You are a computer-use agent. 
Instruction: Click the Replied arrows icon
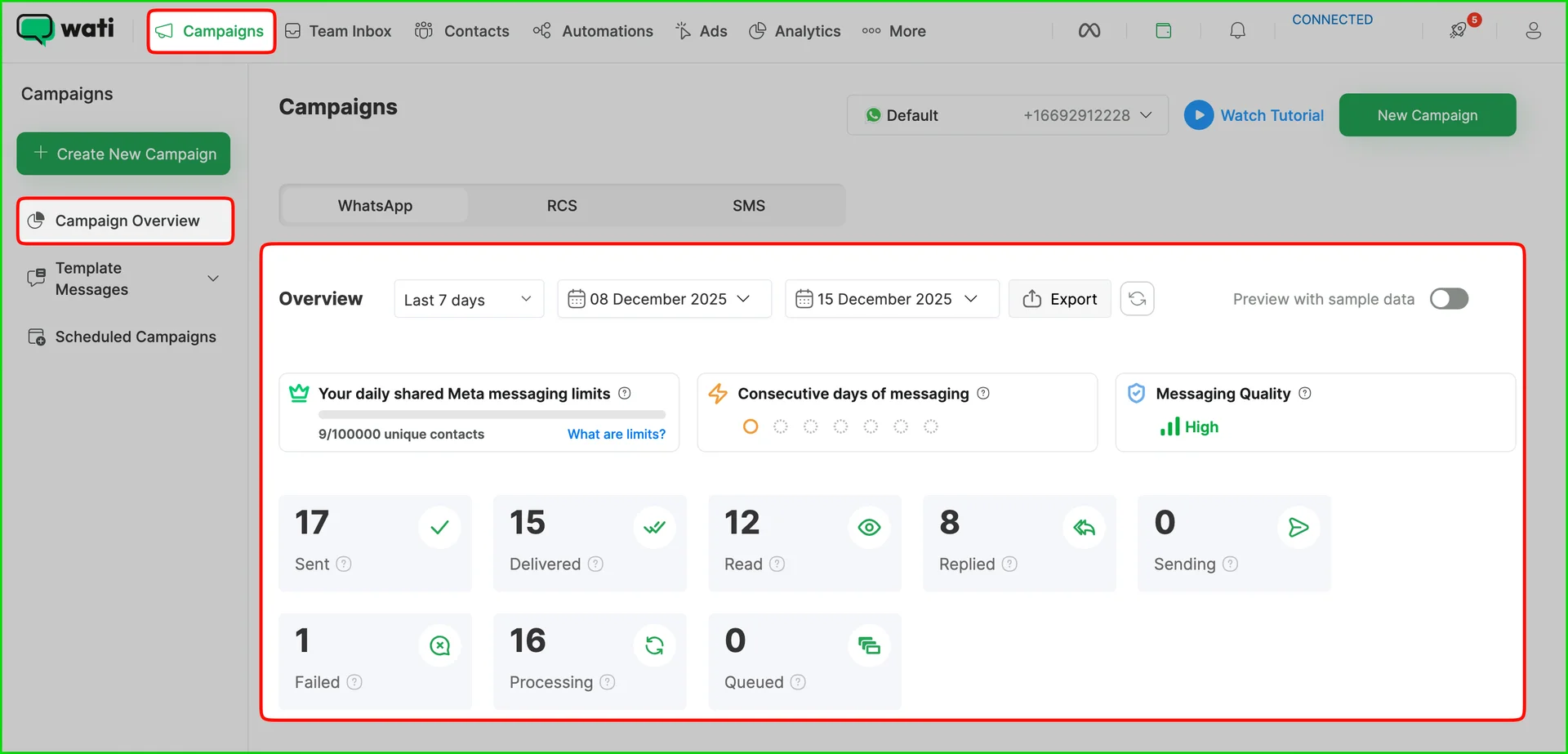click(x=1084, y=527)
